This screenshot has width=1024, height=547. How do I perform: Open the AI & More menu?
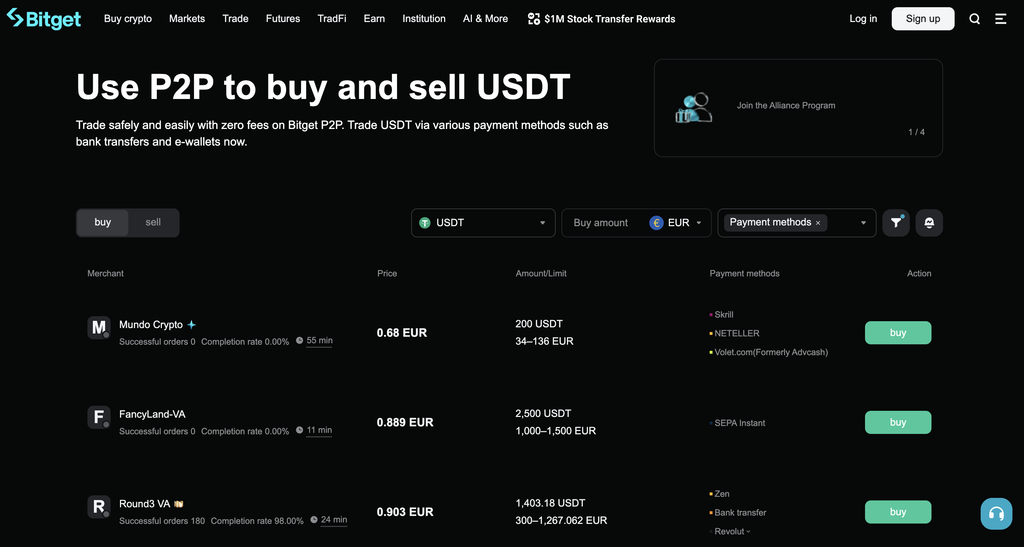pyautogui.click(x=485, y=19)
